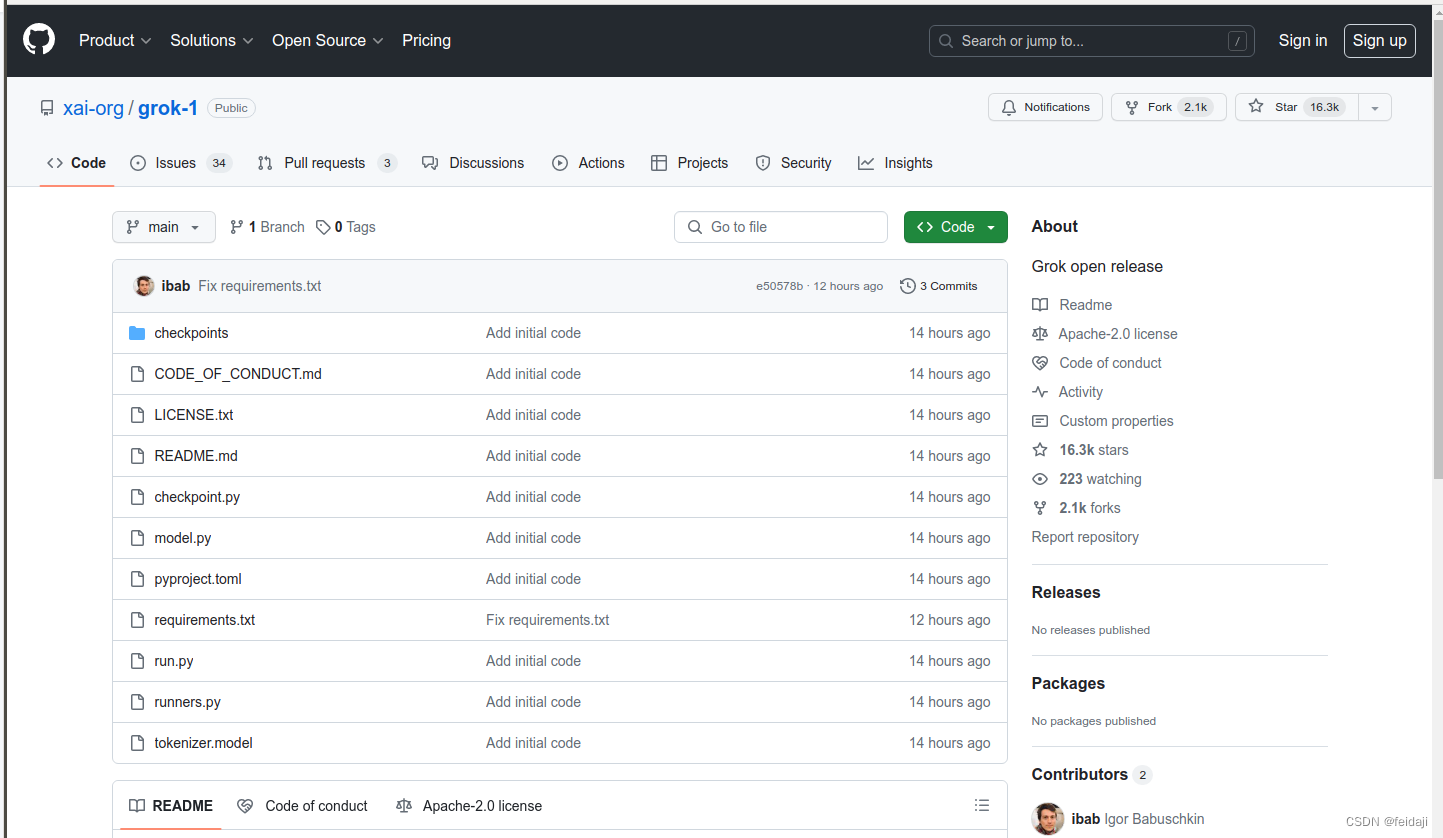Switch to the Pull requests tab

[327, 163]
